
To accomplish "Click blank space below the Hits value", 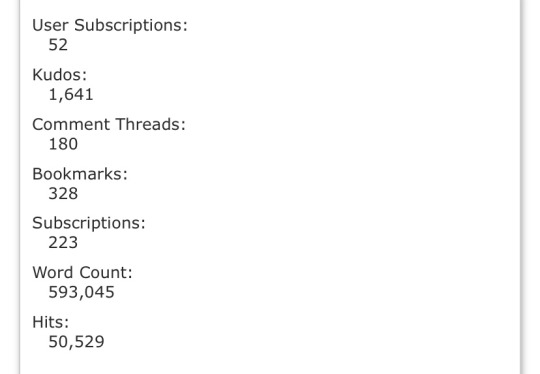I will tap(269, 362).
